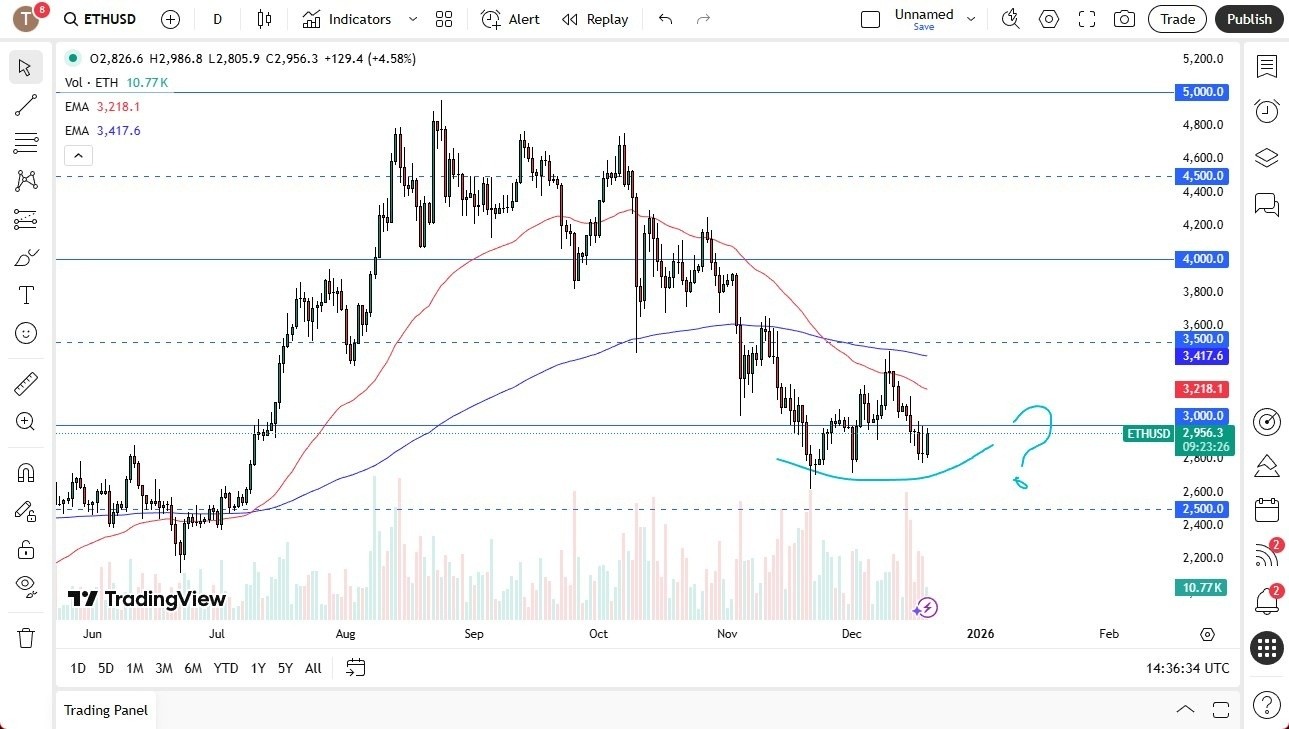The image size is (1289, 729).
Task: Pick the Brush drawing tool
Action: tap(25, 256)
